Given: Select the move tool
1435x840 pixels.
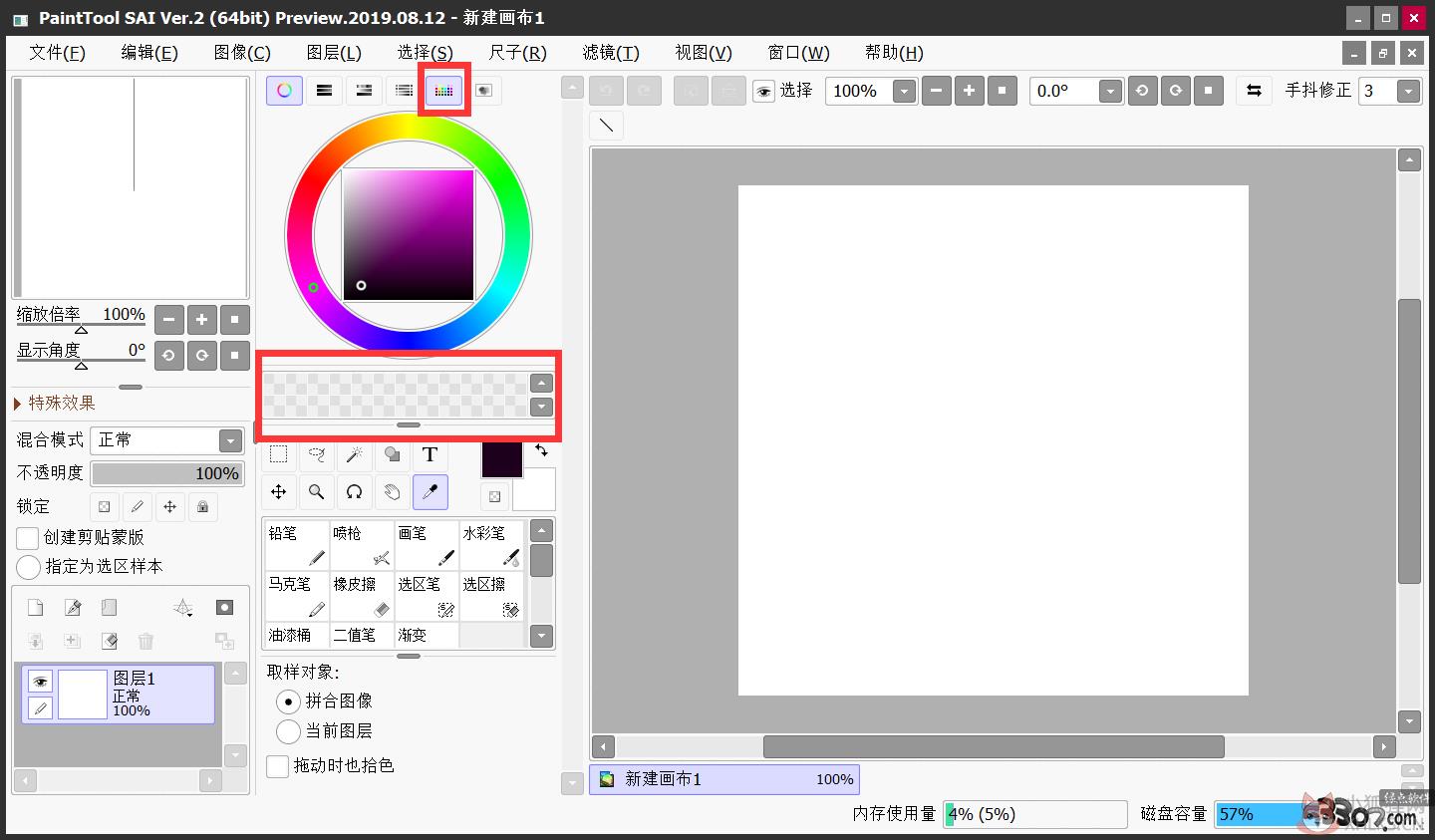Looking at the screenshot, I should coord(279,491).
